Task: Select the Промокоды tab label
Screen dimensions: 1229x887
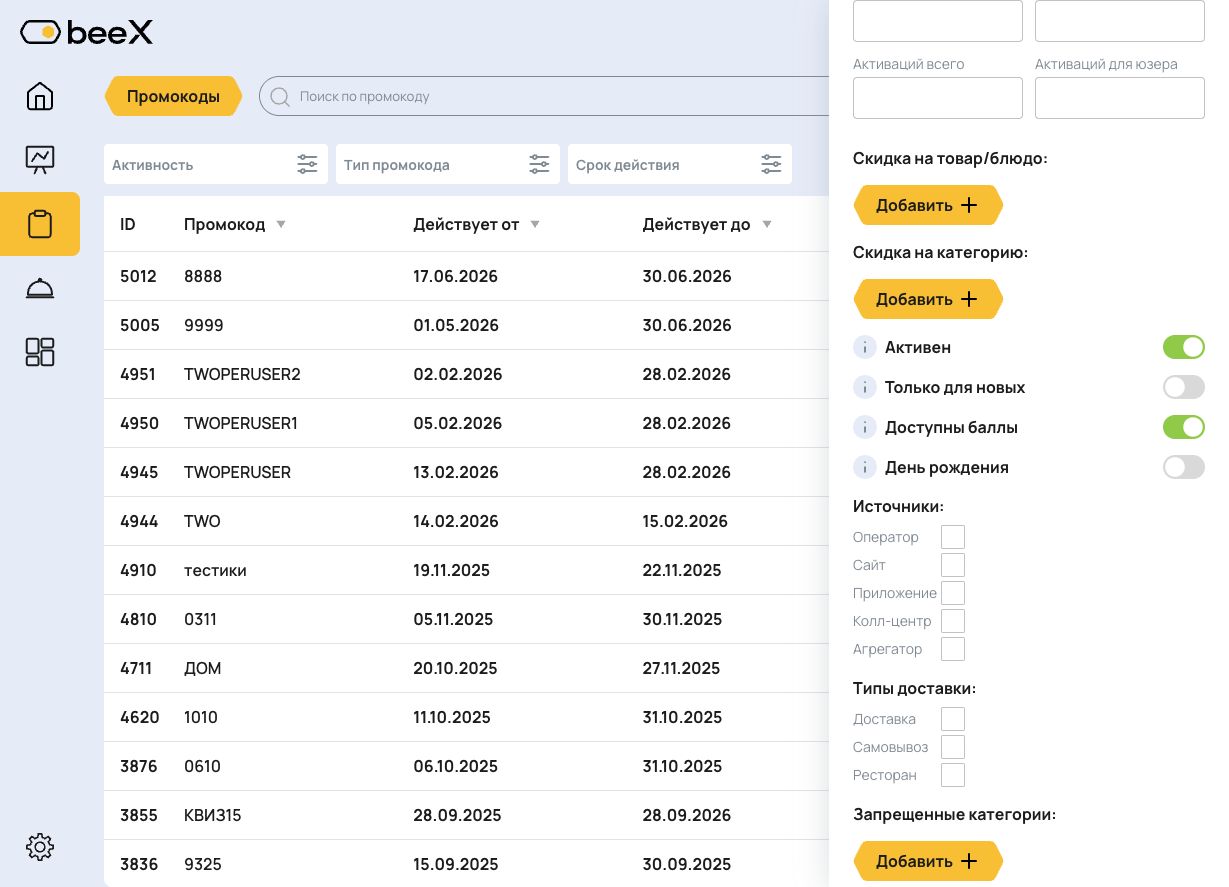Action: (x=173, y=96)
